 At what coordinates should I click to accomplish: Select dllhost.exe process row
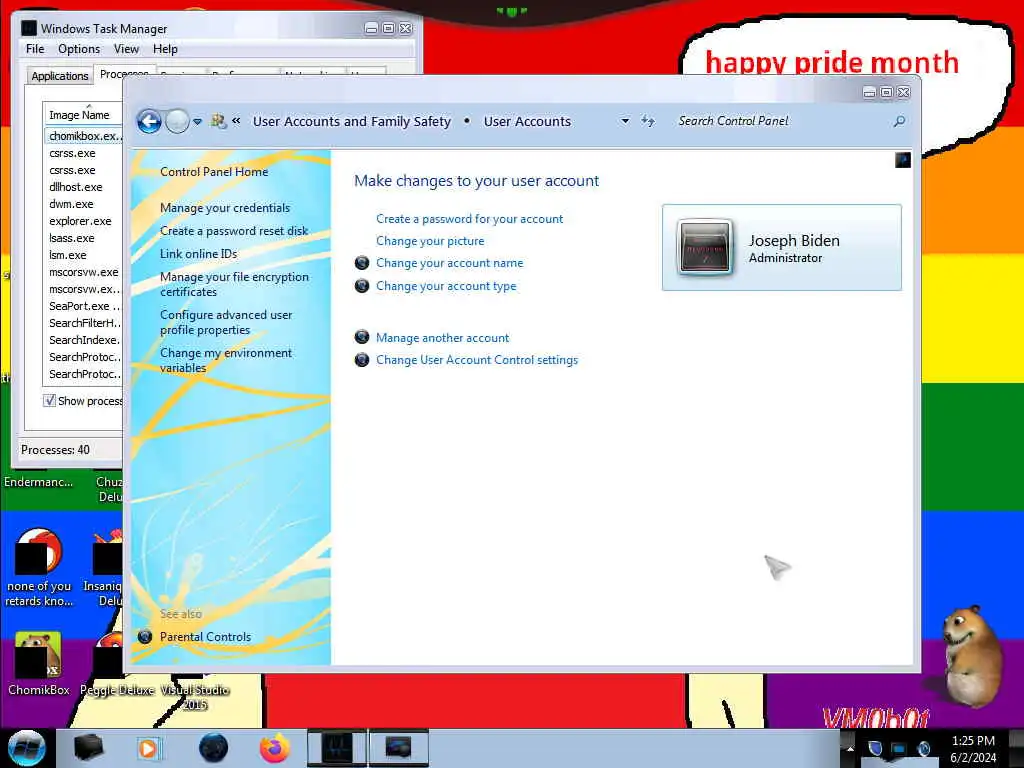[84, 187]
